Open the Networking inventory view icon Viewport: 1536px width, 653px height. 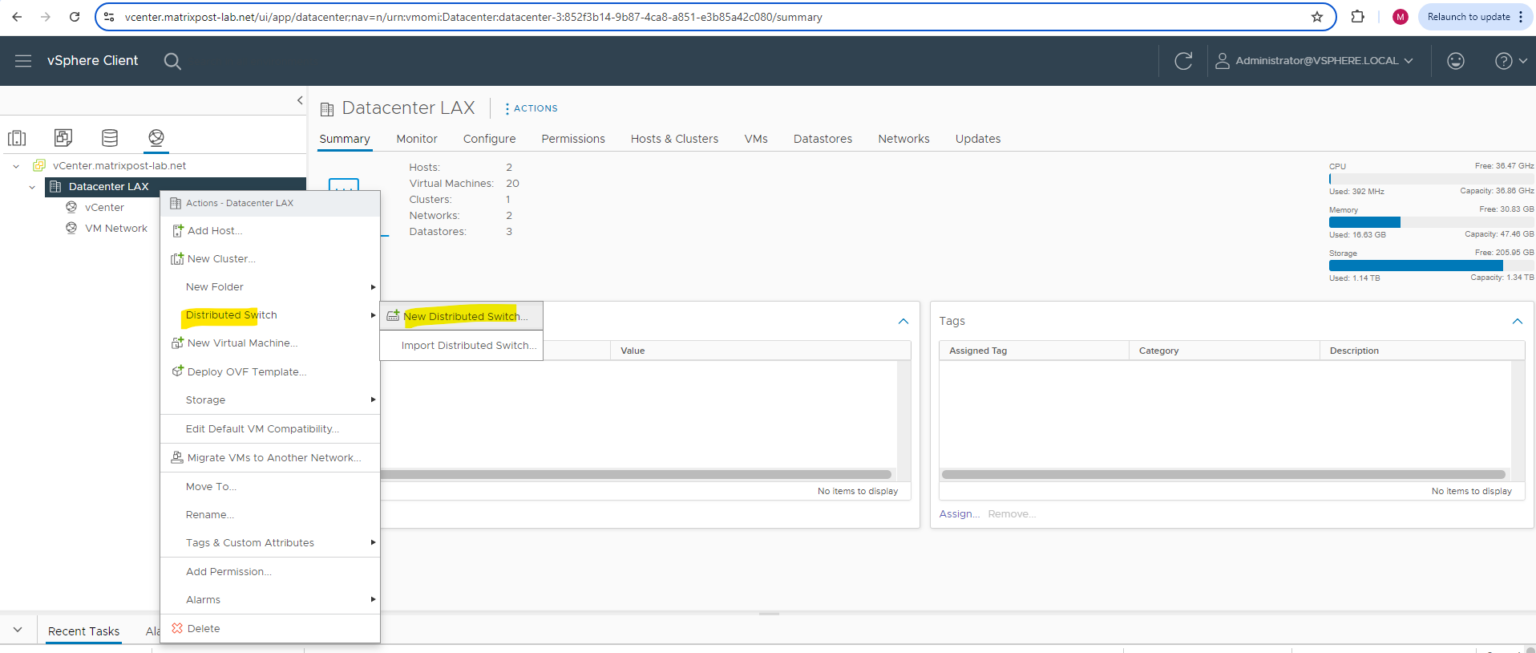(154, 138)
